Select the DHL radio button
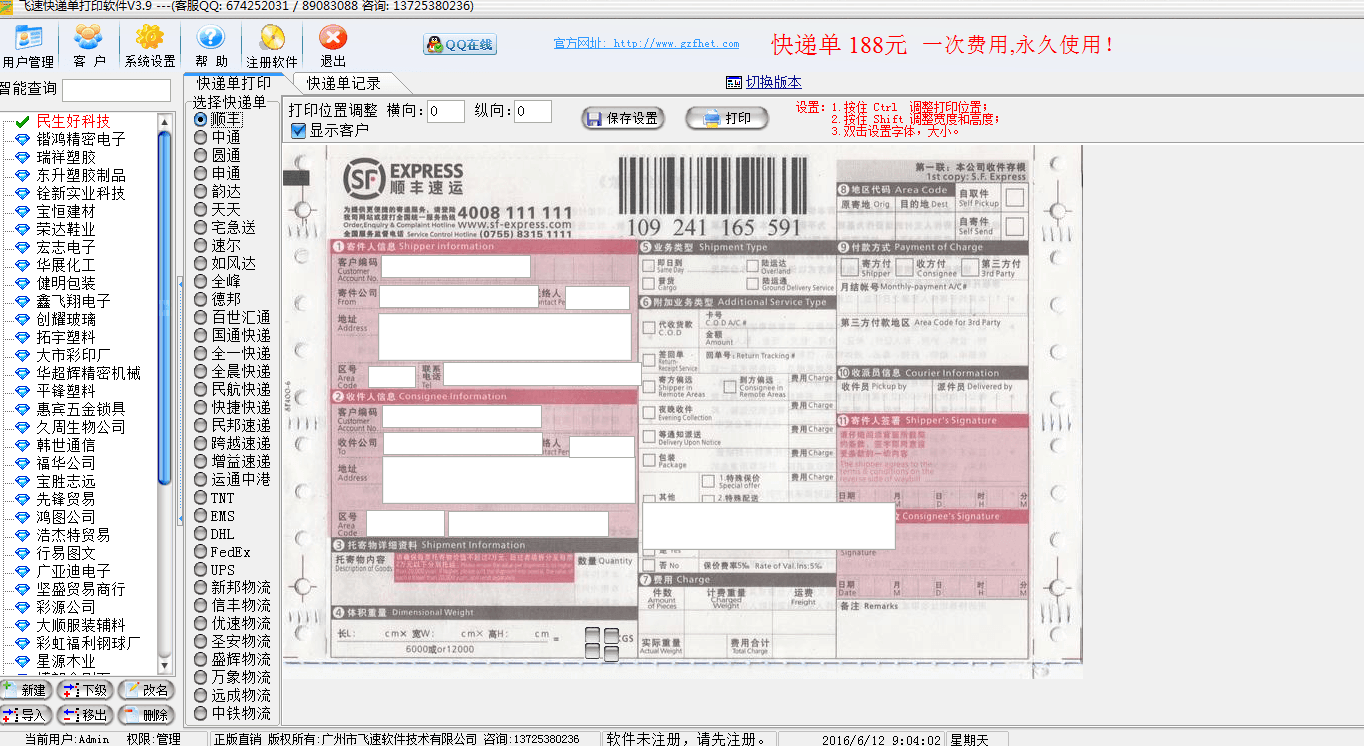The image size is (1364, 746). 200,534
